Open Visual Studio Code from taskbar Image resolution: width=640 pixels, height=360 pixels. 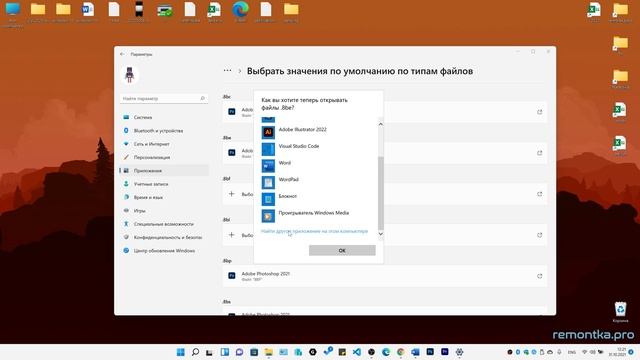coord(356,352)
